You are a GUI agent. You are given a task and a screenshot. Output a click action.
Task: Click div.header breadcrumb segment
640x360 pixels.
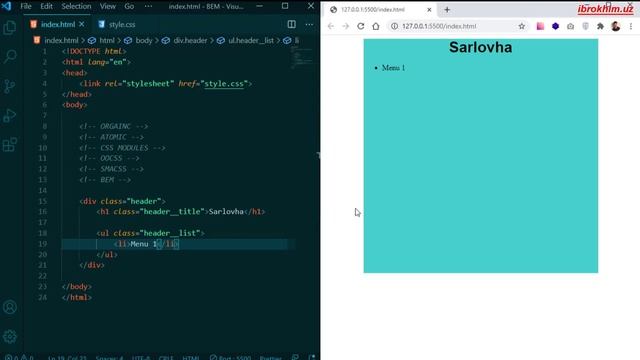pyautogui.click(x=190, y=40)
